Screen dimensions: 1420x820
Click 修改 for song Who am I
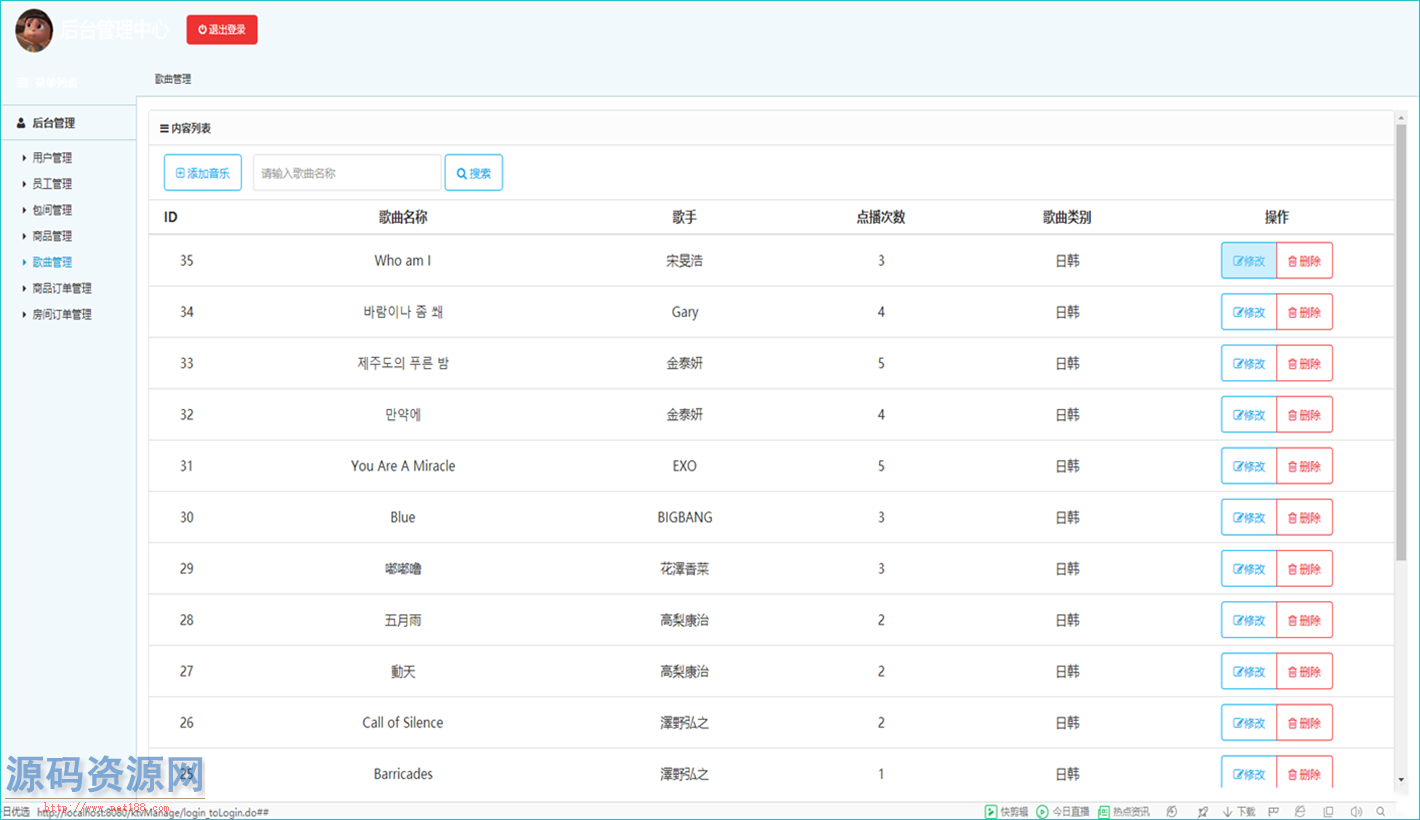[1249, 261]
